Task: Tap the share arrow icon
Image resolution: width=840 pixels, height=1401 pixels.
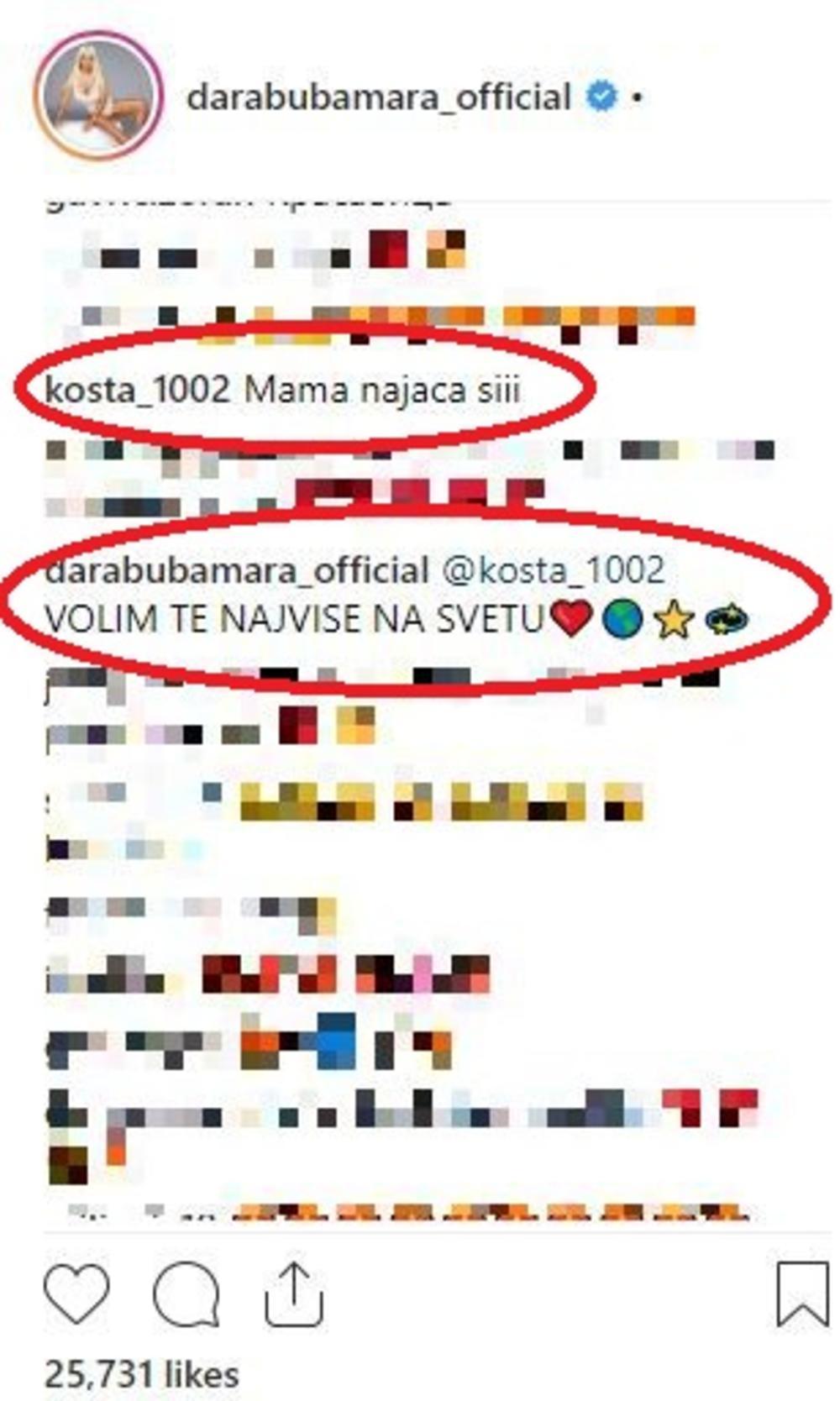Action: (293, 1293)
